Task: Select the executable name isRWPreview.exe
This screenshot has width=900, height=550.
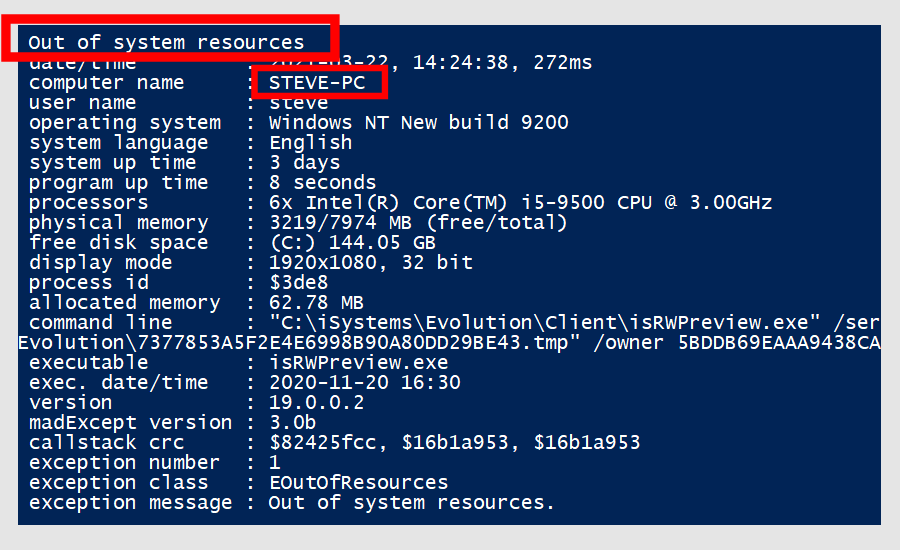Action: (x=358, y=363)
